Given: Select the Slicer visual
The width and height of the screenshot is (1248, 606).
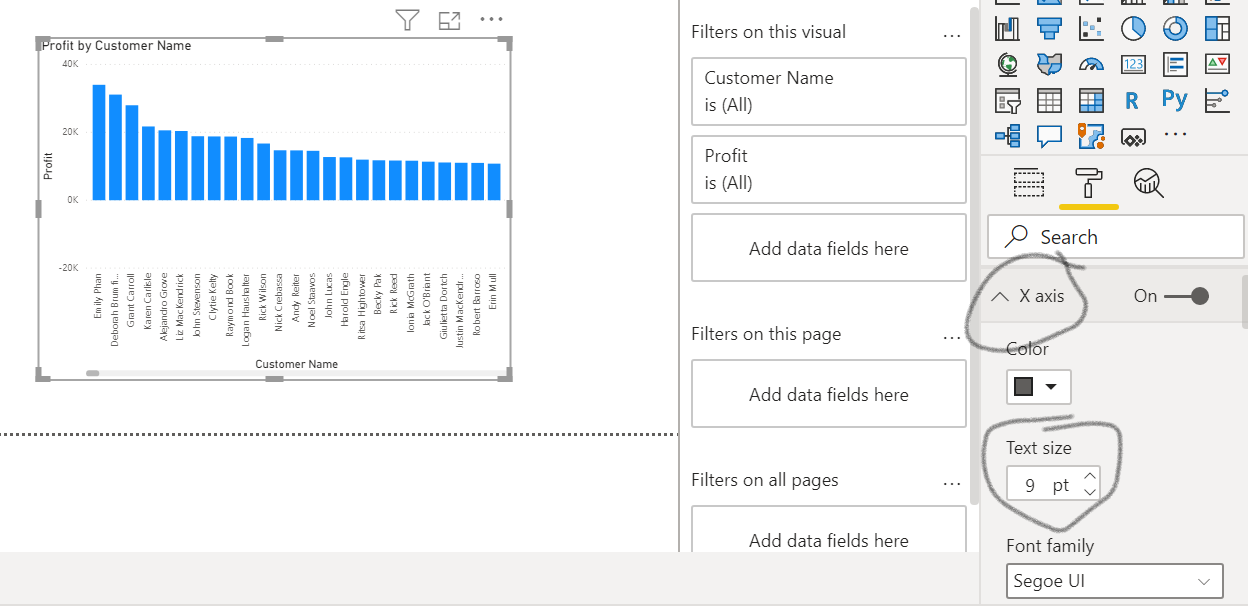Looking at the screenshot, I should 1007,100.
